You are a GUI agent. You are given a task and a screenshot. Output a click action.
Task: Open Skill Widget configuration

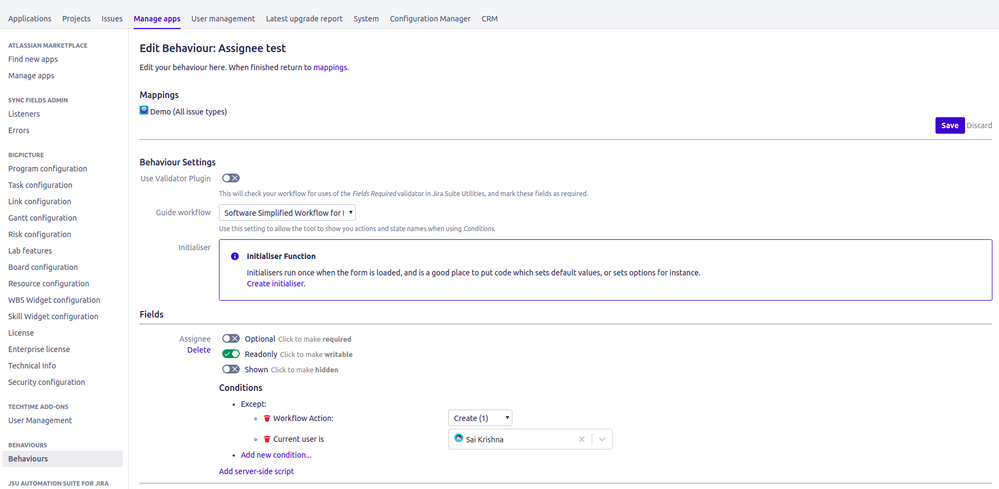tap(54, 317)
